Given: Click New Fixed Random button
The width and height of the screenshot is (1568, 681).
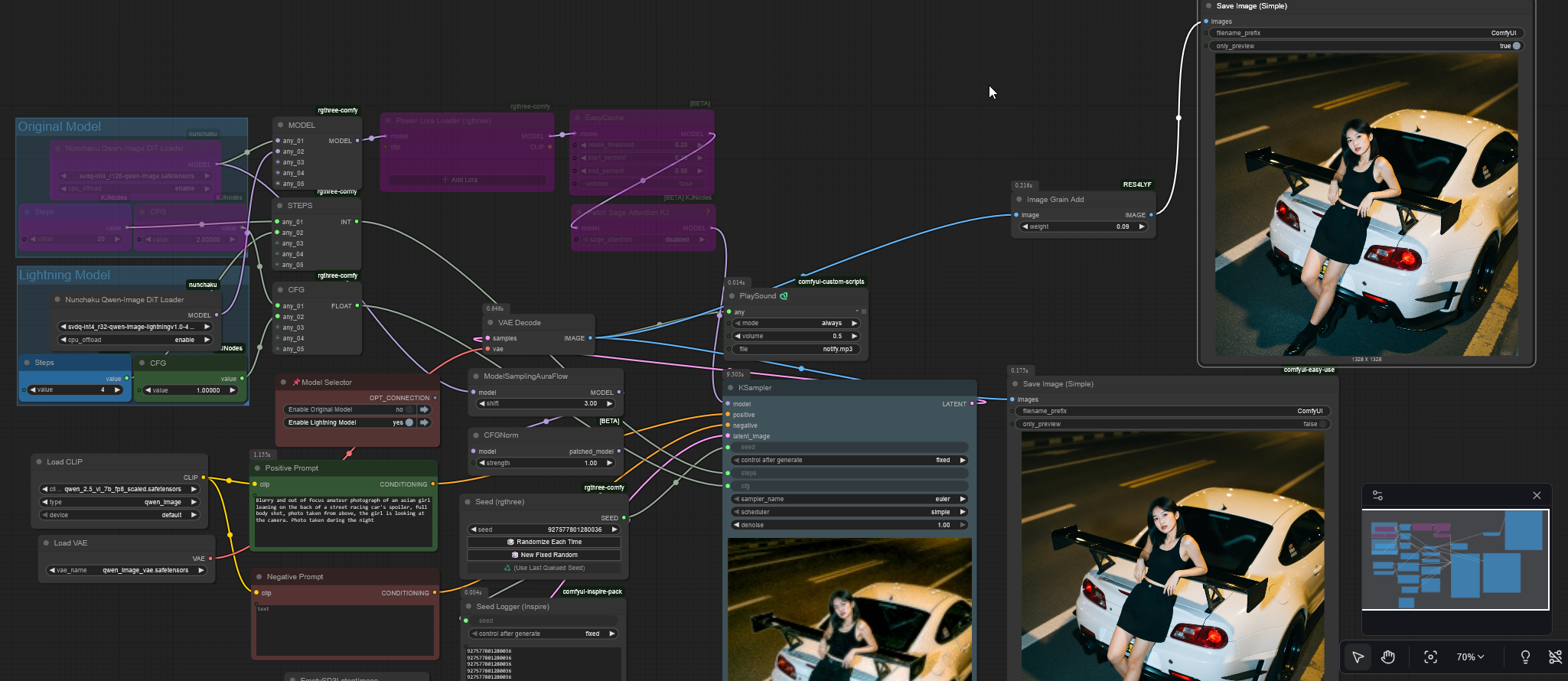Looking at the screenshot, I should [x=544, y=555].
